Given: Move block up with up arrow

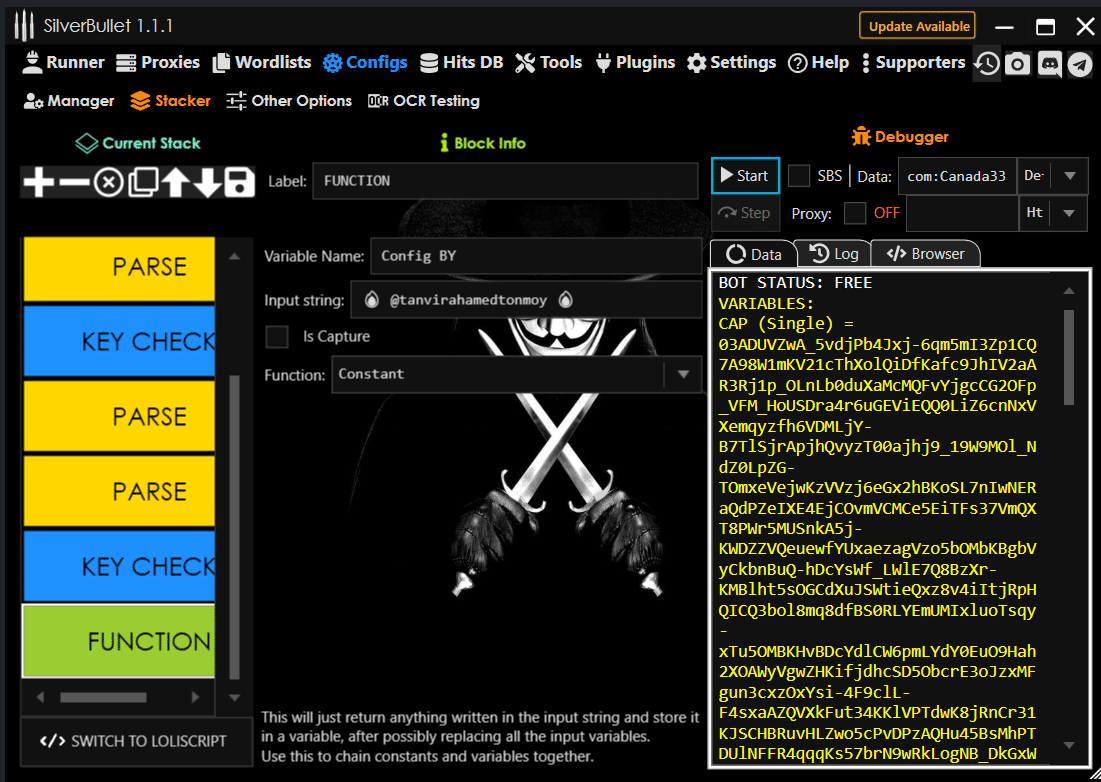Looking at the screenshot, I should pyautogui.click(x=176, y=183).
